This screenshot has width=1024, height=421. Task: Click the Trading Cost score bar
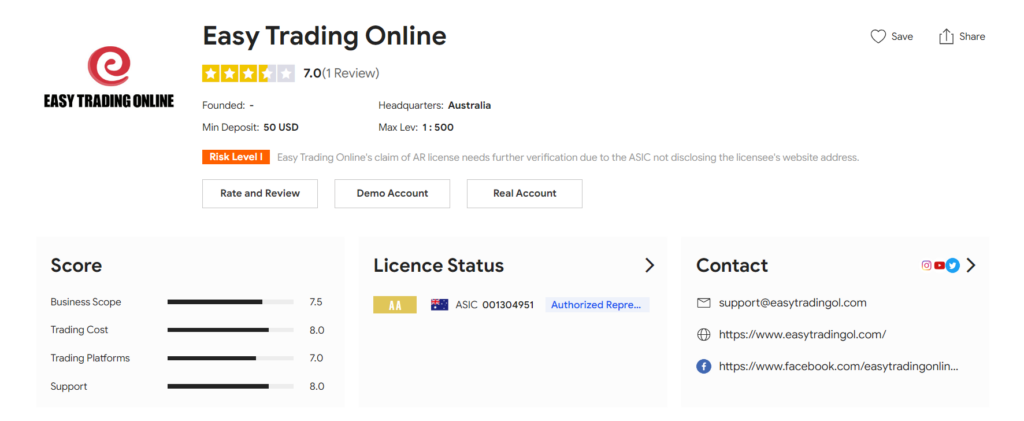(x=231, y=330)
